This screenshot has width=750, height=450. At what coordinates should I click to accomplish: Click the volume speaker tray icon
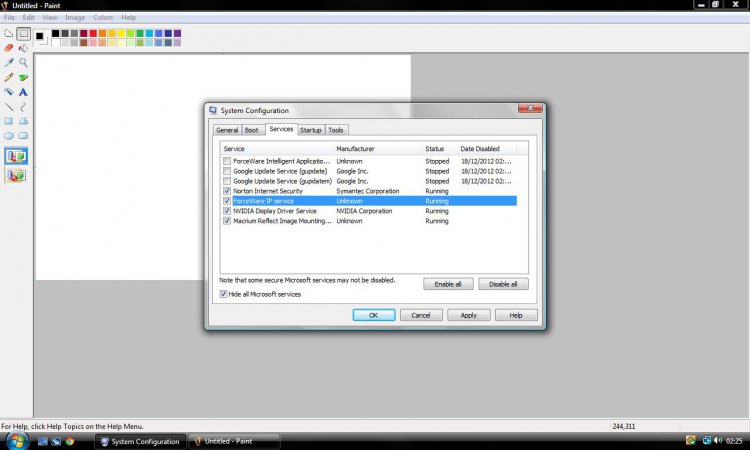(717, 440)
